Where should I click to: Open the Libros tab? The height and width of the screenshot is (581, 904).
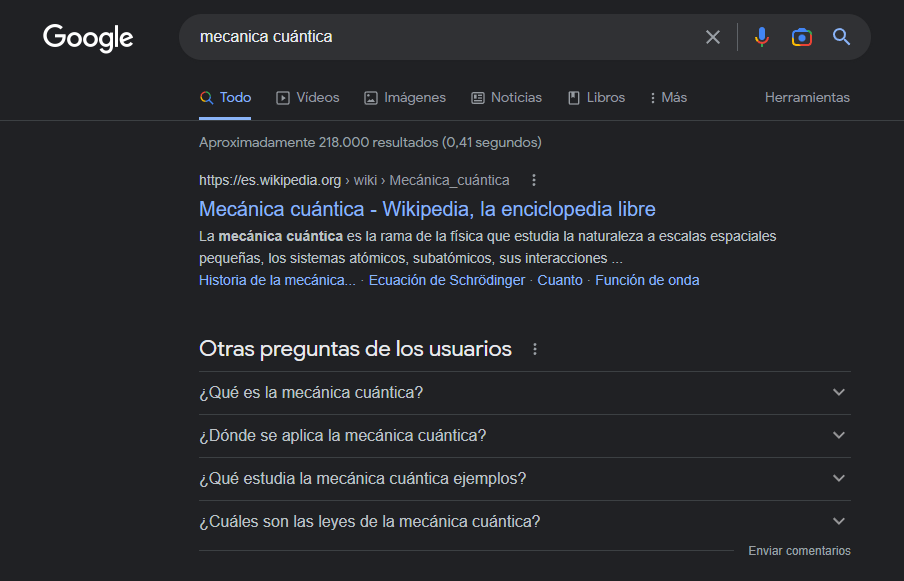click(596, 97)
